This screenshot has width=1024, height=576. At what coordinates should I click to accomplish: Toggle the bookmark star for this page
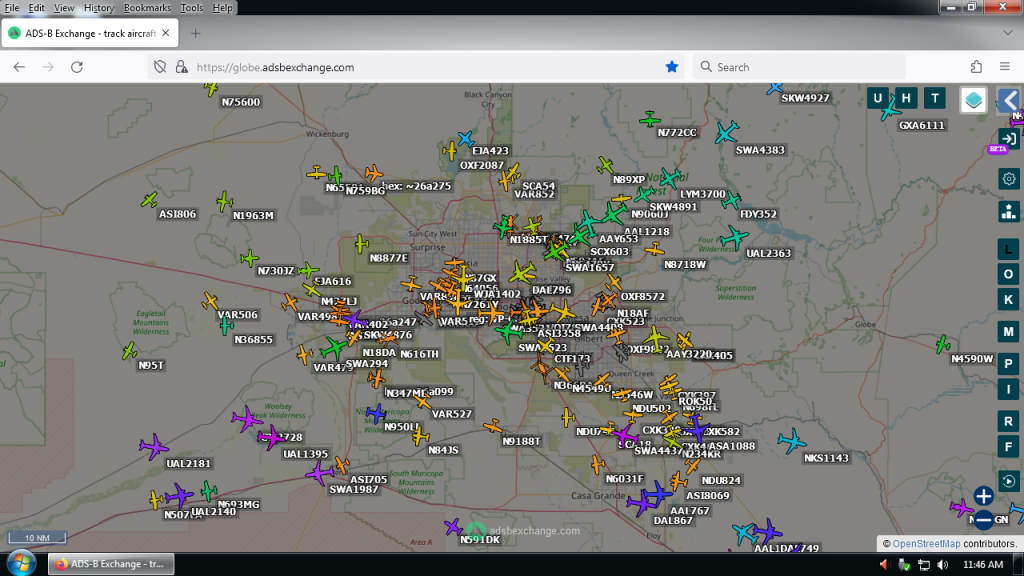point(672,67)
